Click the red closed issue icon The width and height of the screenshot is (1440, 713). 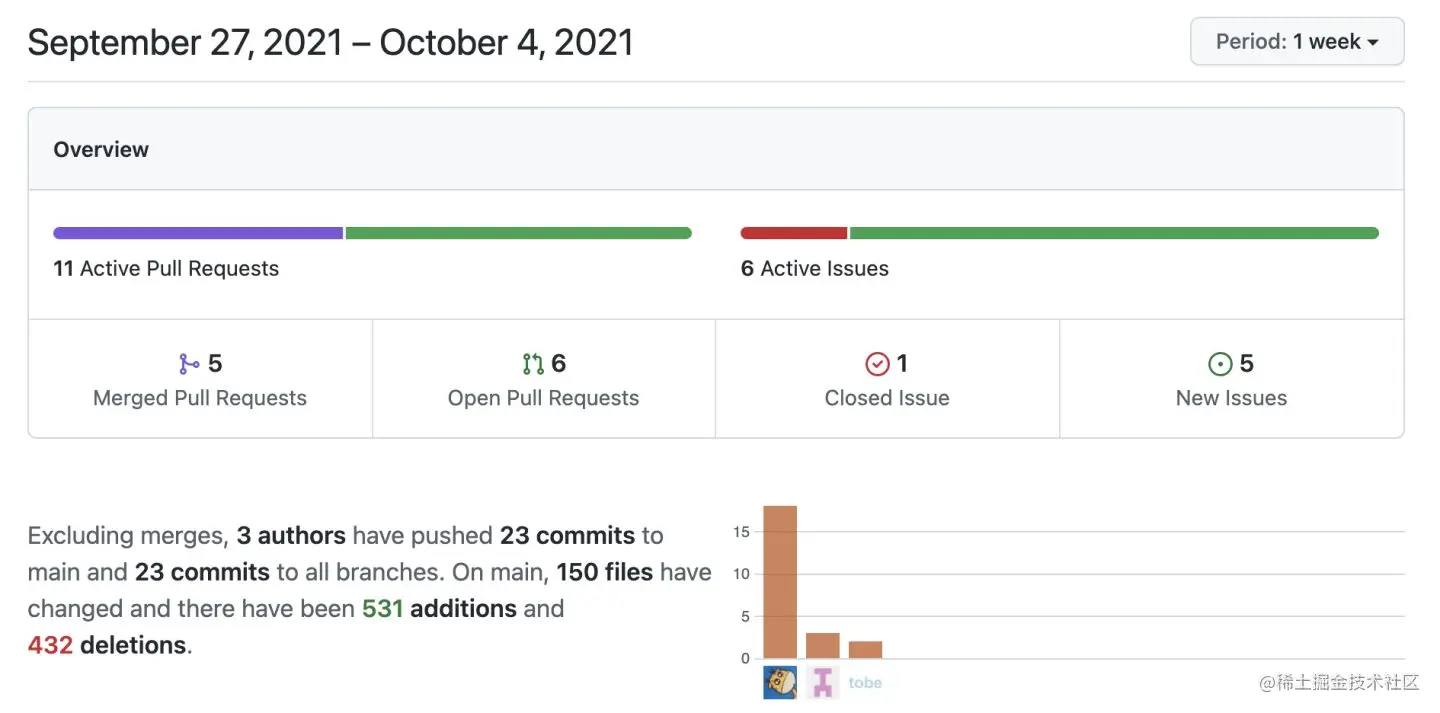pos(877,364)
